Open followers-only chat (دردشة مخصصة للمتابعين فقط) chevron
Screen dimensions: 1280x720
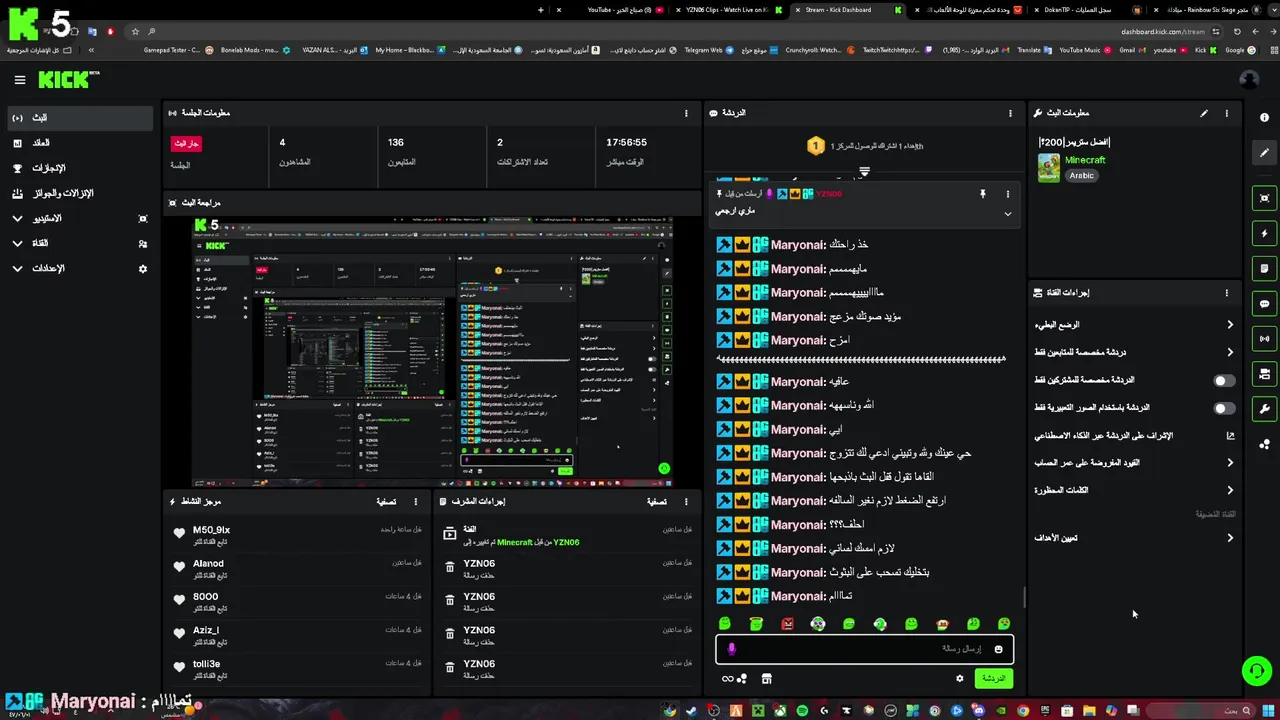click(x=1230, y=352)
